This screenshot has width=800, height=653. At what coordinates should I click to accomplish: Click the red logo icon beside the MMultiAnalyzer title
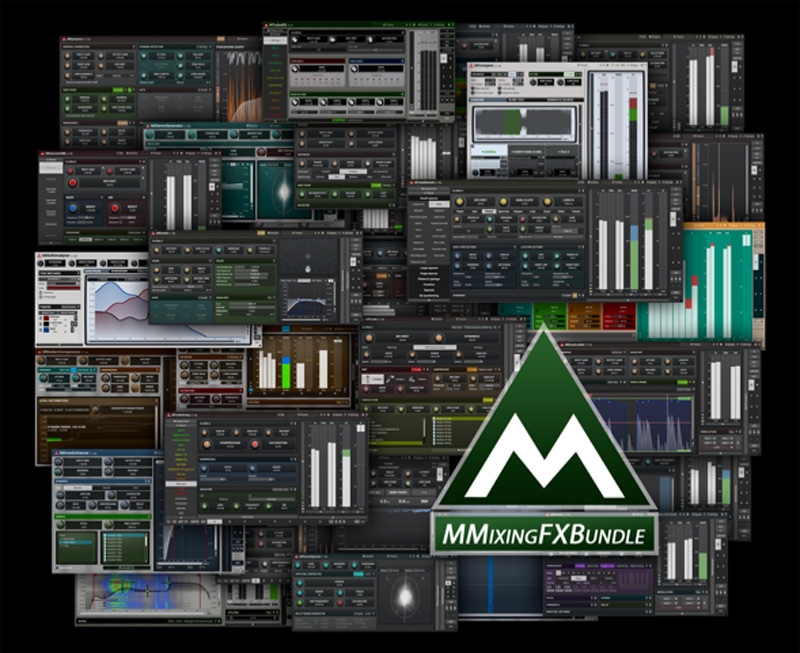click(39, 255)
